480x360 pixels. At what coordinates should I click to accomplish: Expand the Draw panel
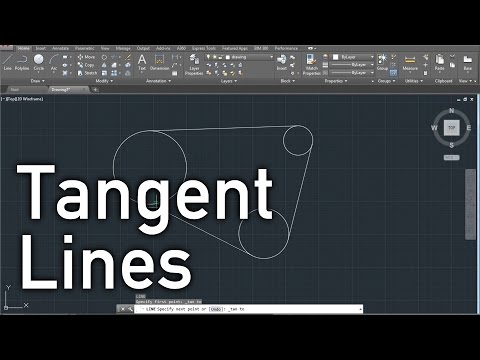point(37,81)
